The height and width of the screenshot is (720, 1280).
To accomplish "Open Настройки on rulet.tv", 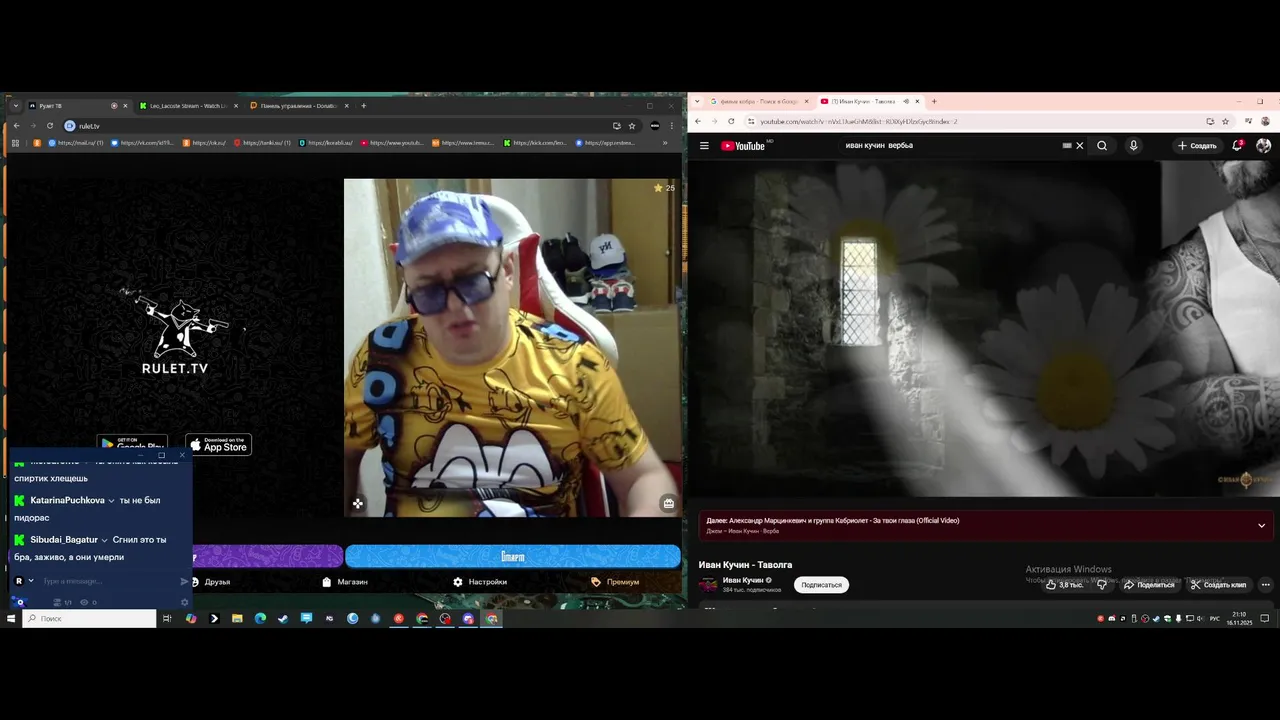I will pyautogui.click(x=480, y=582).
